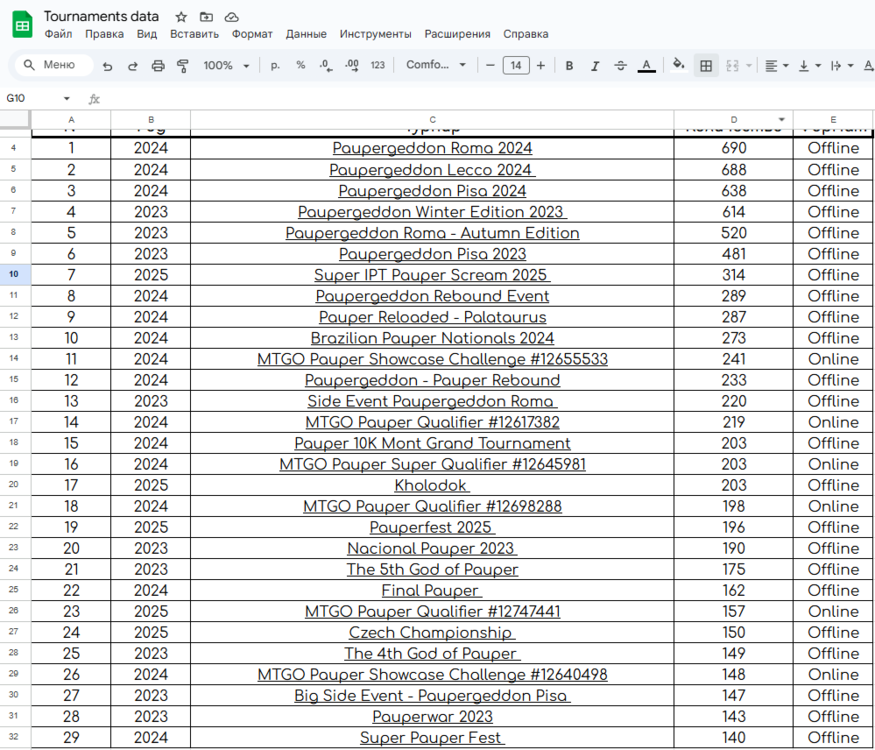Open the font family dropdown
The height and width of the screenshot is (750, 875).
tap(436, 66)
